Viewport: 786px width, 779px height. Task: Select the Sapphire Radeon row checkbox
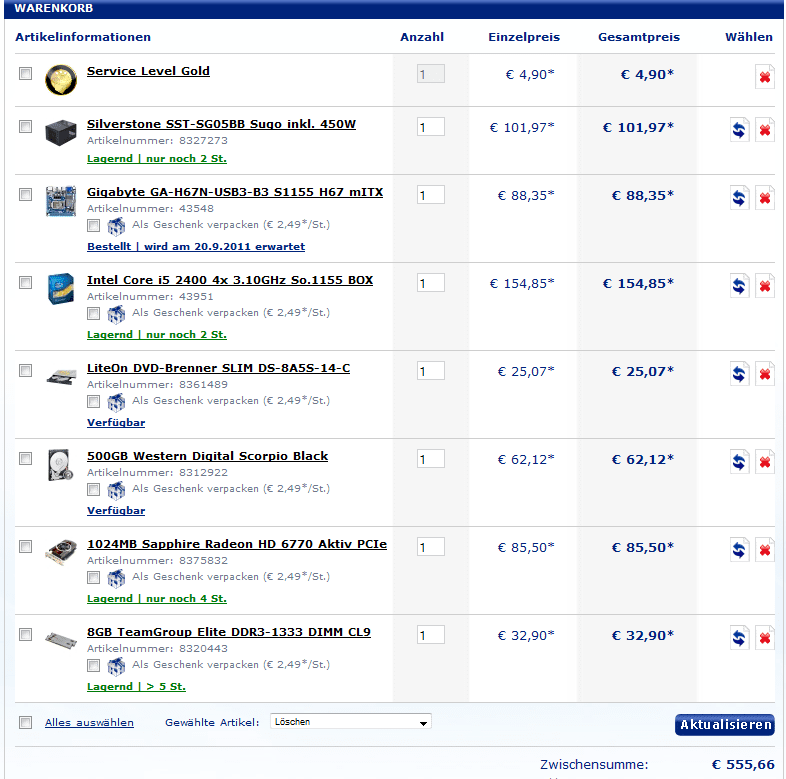pos(25,546)
